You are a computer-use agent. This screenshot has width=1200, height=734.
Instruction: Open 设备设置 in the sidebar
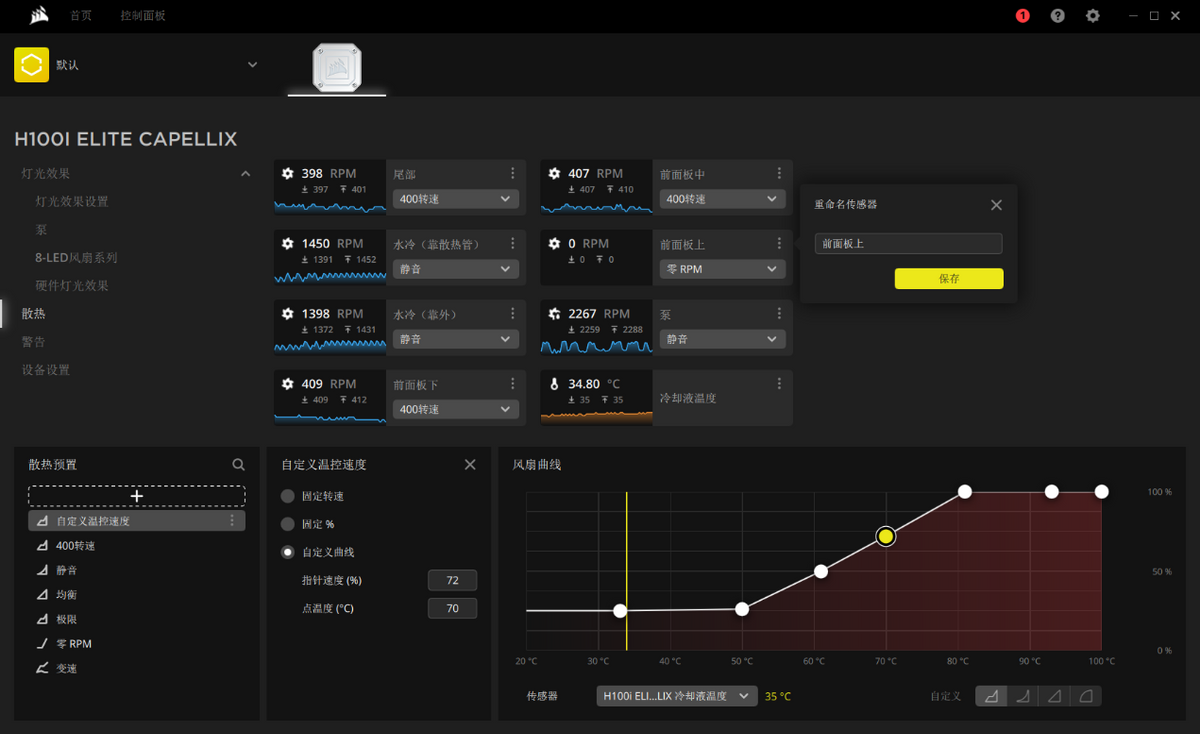tap(46, 370)
